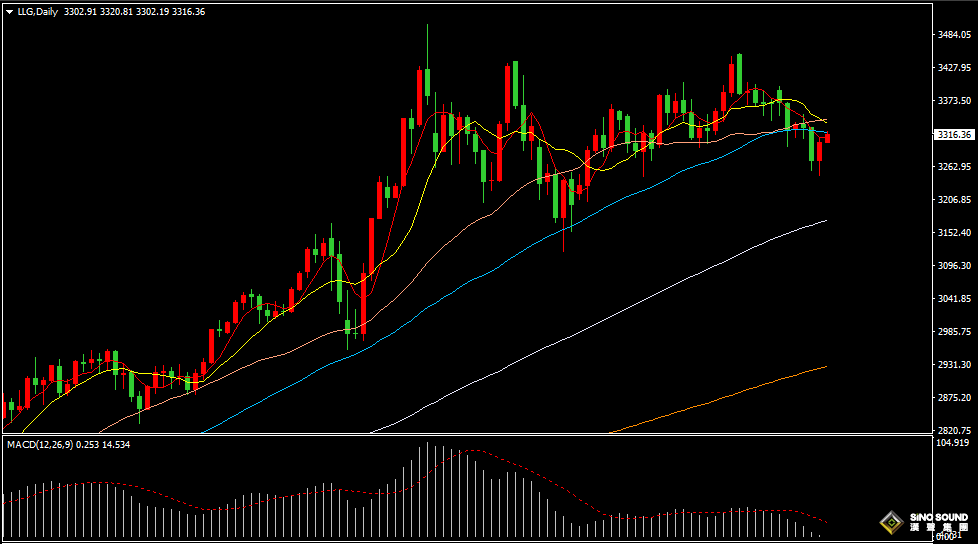Image resolution: width=978 pixels, height=544 pixels.
Task: Click the right end of the white moving average
Action: tap(825, 220)
